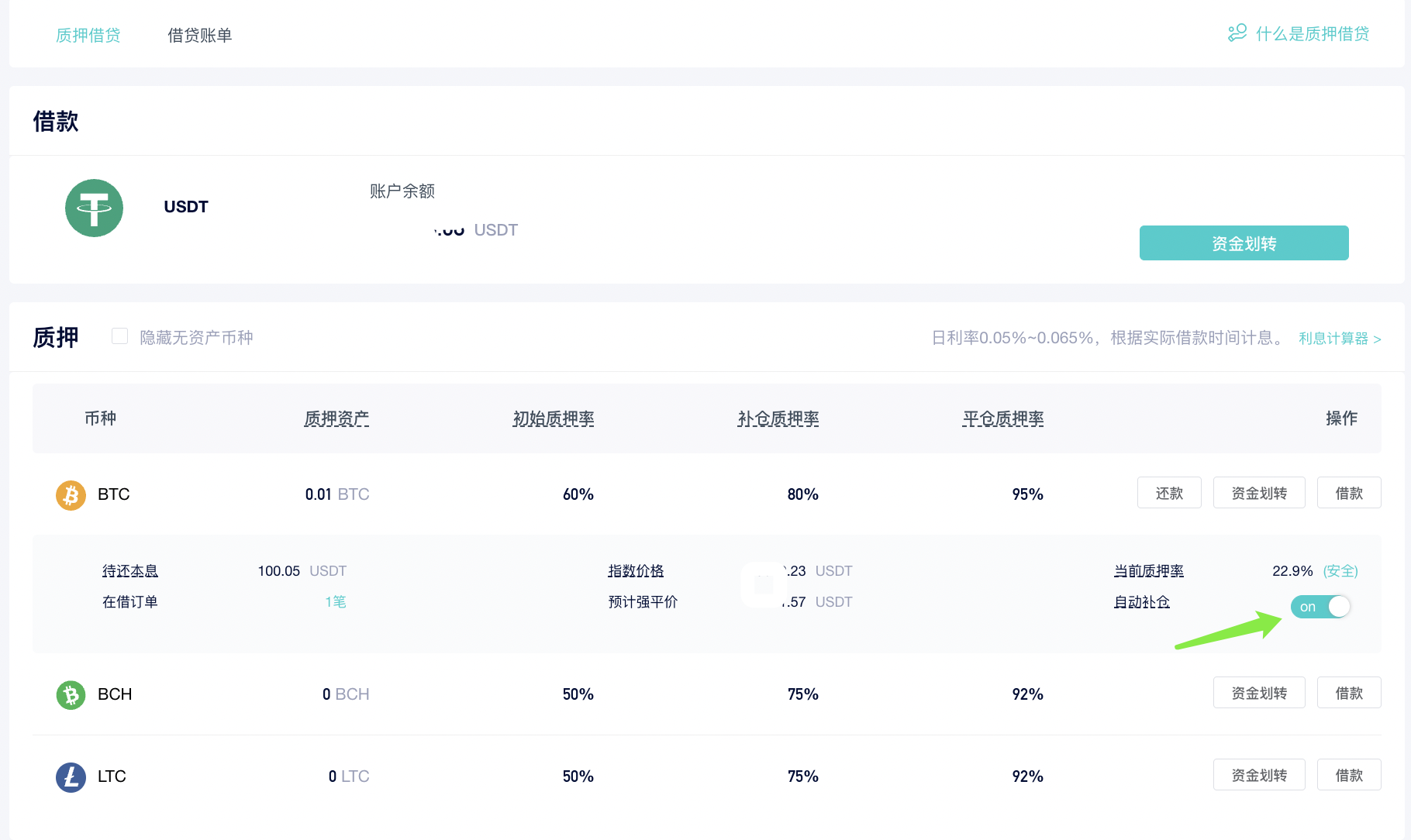Click 借款 button in BTC row

click(x=1349, y=493)
